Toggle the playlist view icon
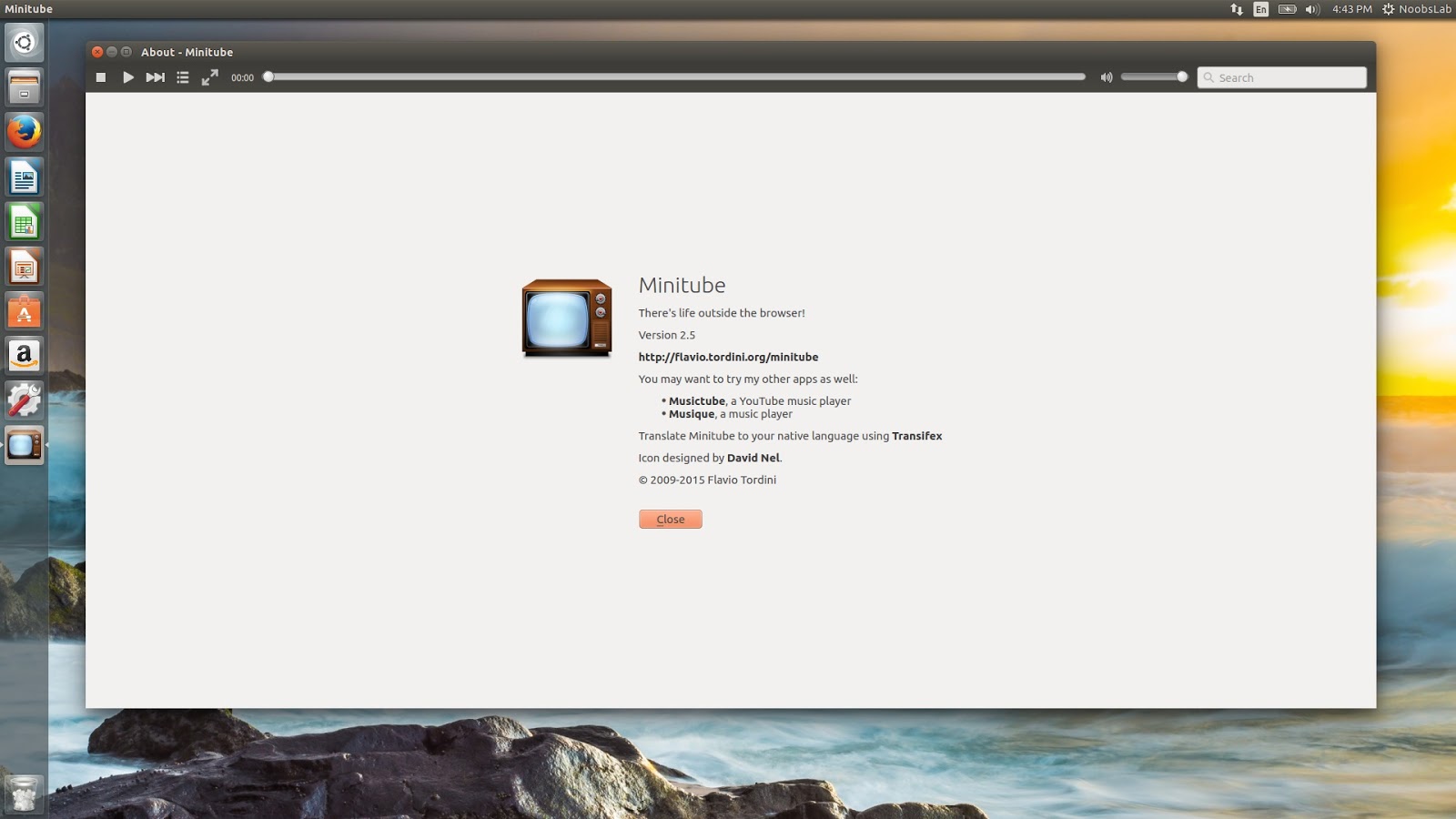This screenshot has width=1456, height=819. [x=183, y=77]
